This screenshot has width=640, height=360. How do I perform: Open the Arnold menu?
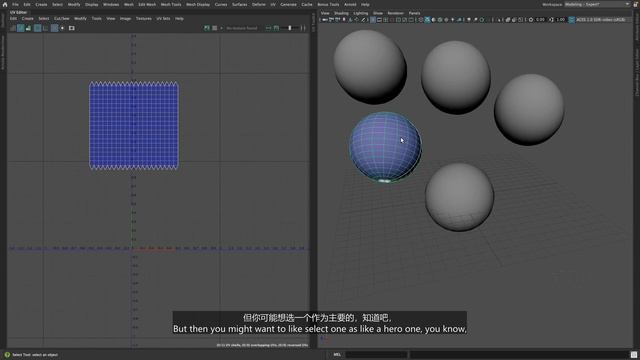coord(350,4)
